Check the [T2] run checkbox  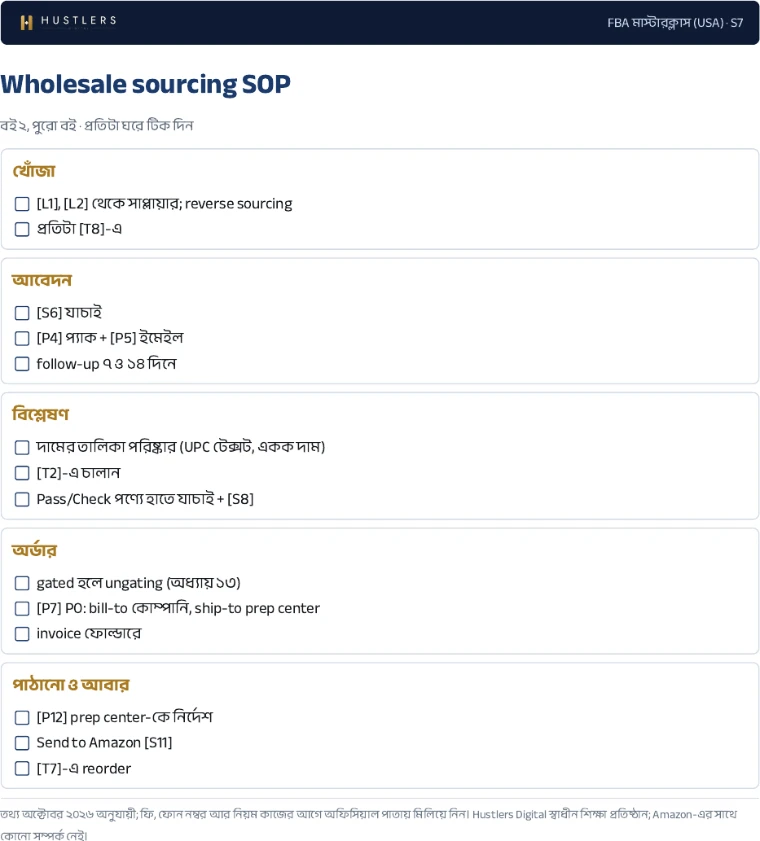(22, 473)
